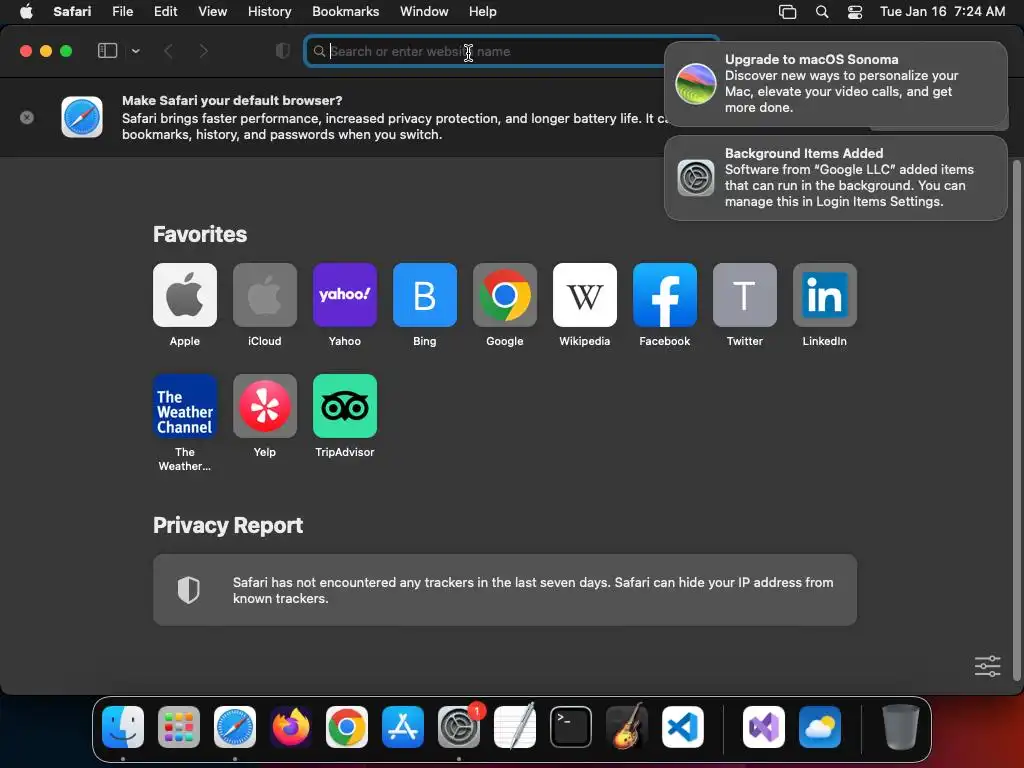Viewport: 1024px width, 768px height.
Task: Open the App Store from the Dock
Action: coord(403,727)
